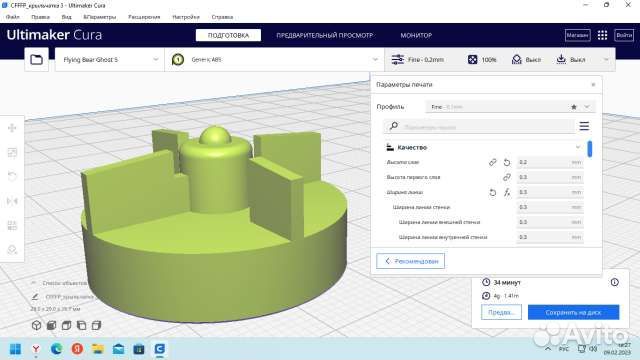This screenshot has width=640, height=360.
Task: Select the Rotate tool in left toolbar
Action: pos(12,176)
